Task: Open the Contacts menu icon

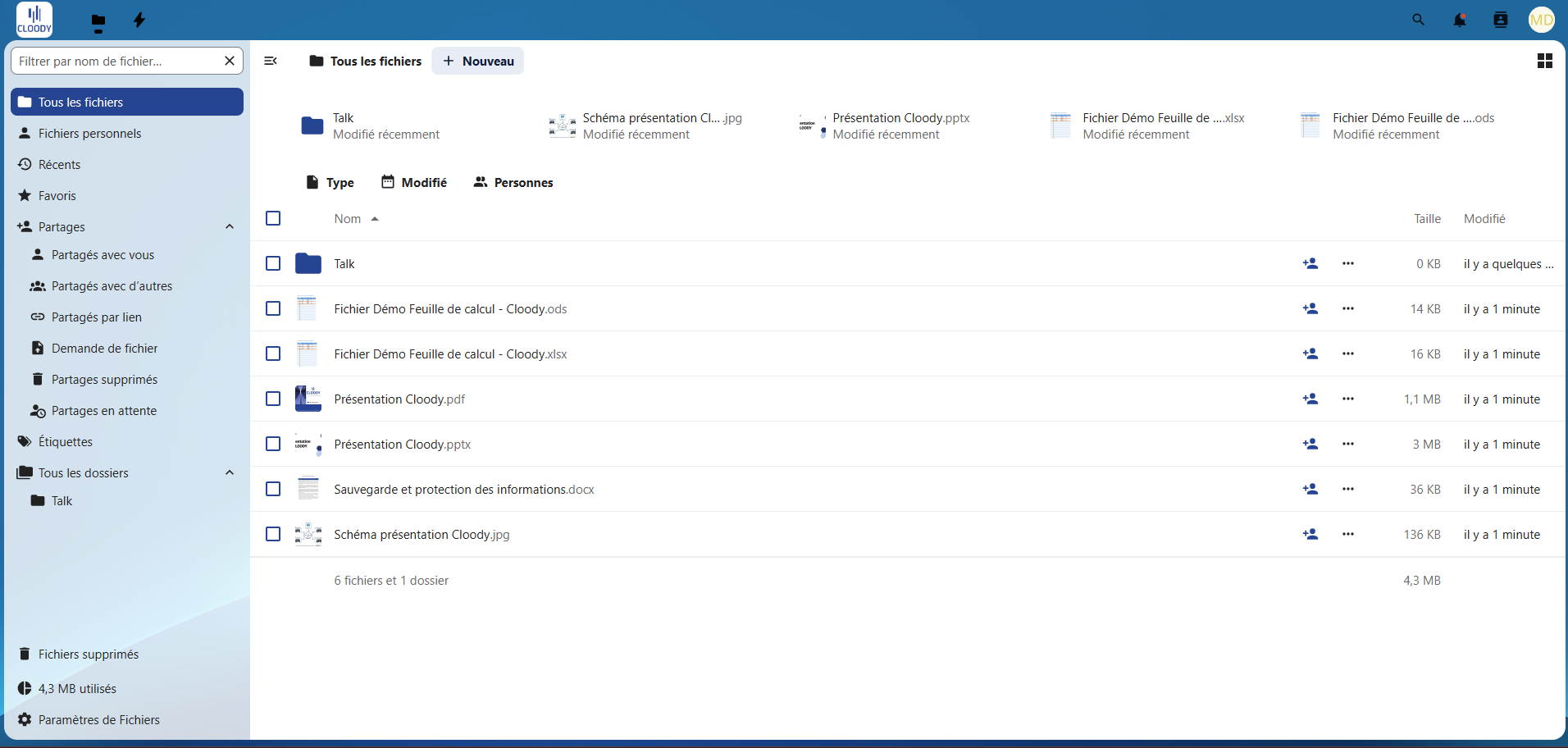Action: coord(1501,20)
